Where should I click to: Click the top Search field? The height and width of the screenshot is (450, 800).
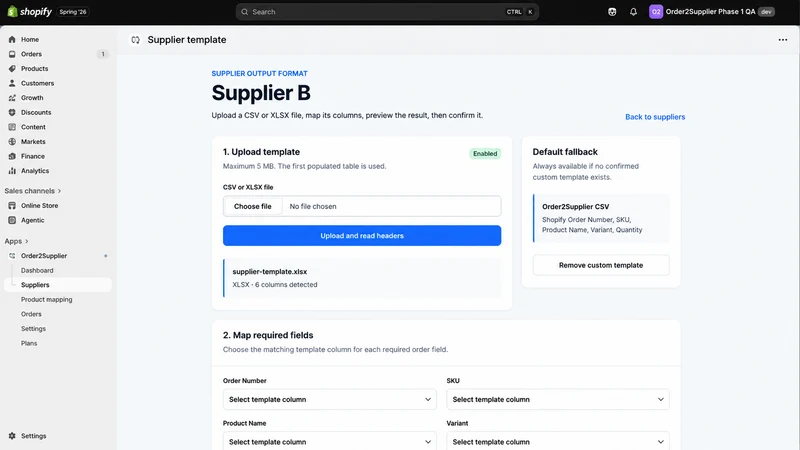pos(387,12)
